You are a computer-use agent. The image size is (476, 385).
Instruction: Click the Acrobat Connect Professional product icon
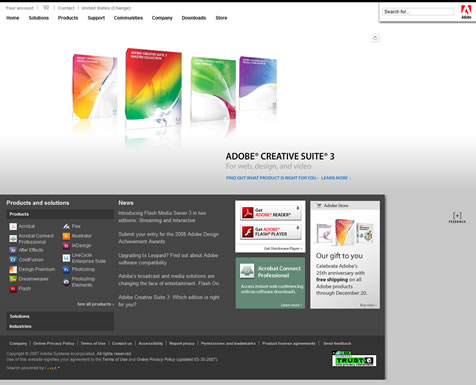13,238
